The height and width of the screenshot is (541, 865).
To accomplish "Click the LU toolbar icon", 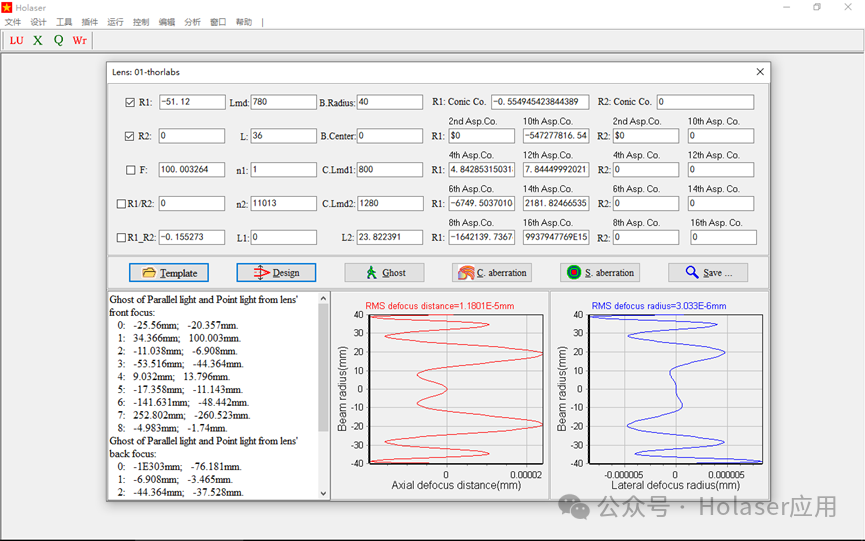I will click(x=17, y=41).
